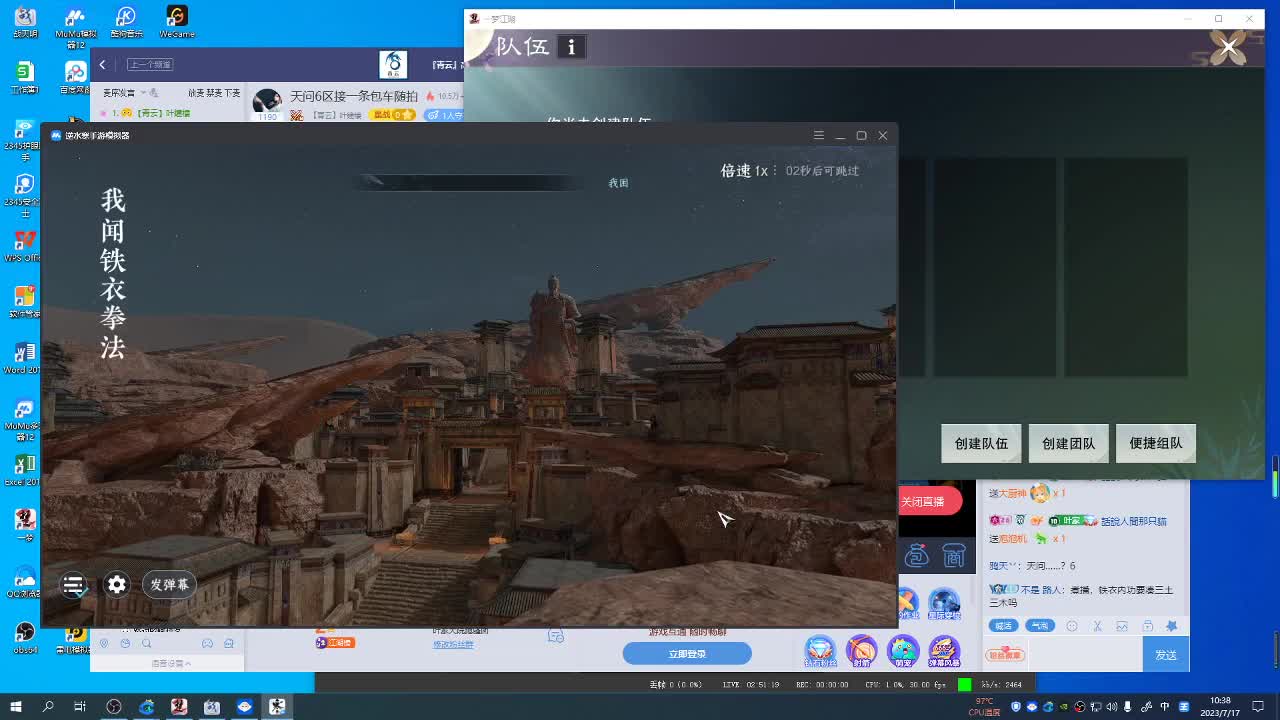Image resolution: width=1280 pixels, height=720 pixels.
Task: Open MuMu模拟器12 desktop shortcut at top
Action: (x=76, y=27)
